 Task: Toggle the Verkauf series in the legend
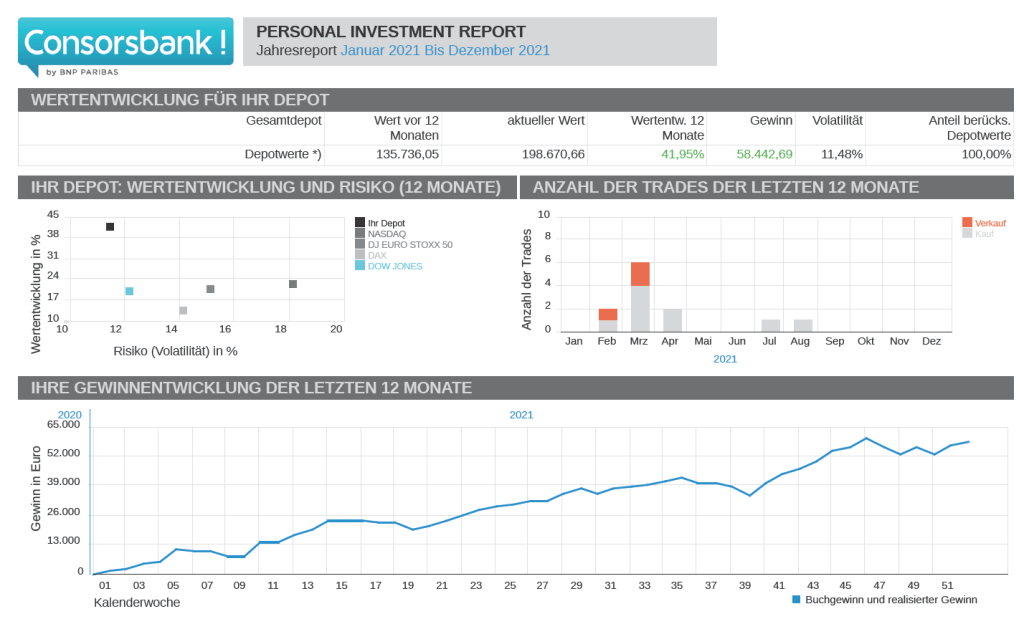pyautogui.click(x=989, y=222)
